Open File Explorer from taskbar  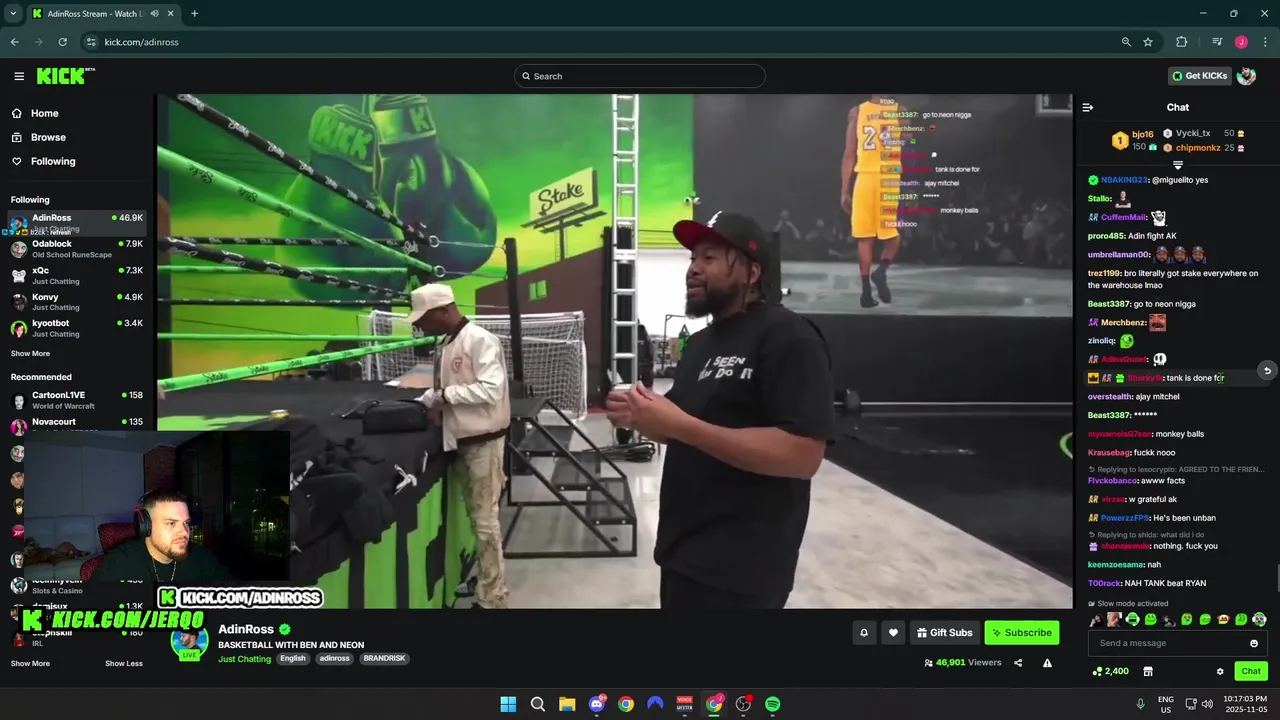[567, 704]
